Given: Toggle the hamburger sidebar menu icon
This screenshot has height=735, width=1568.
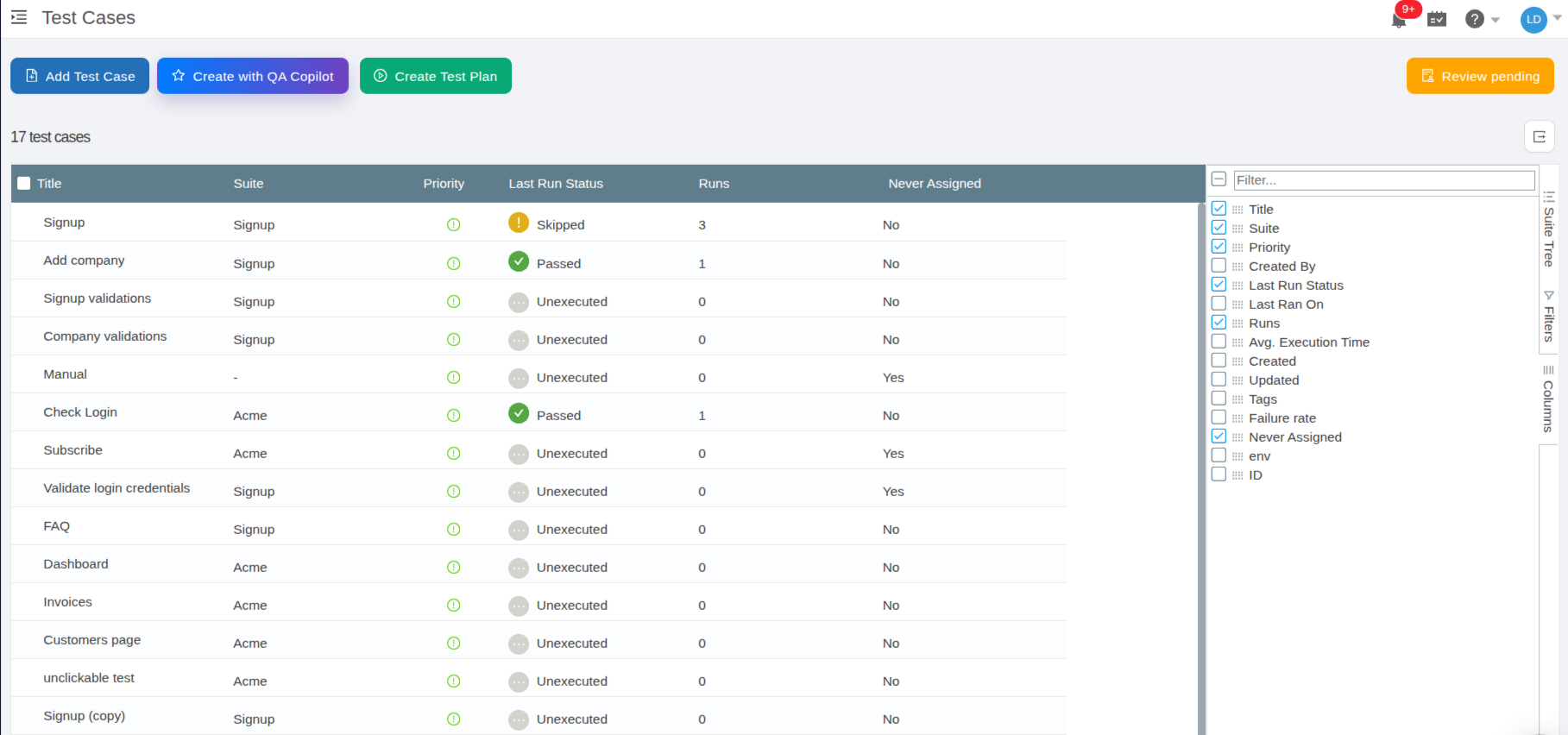Looking at the screenshot, I should (x=19, y=17).
